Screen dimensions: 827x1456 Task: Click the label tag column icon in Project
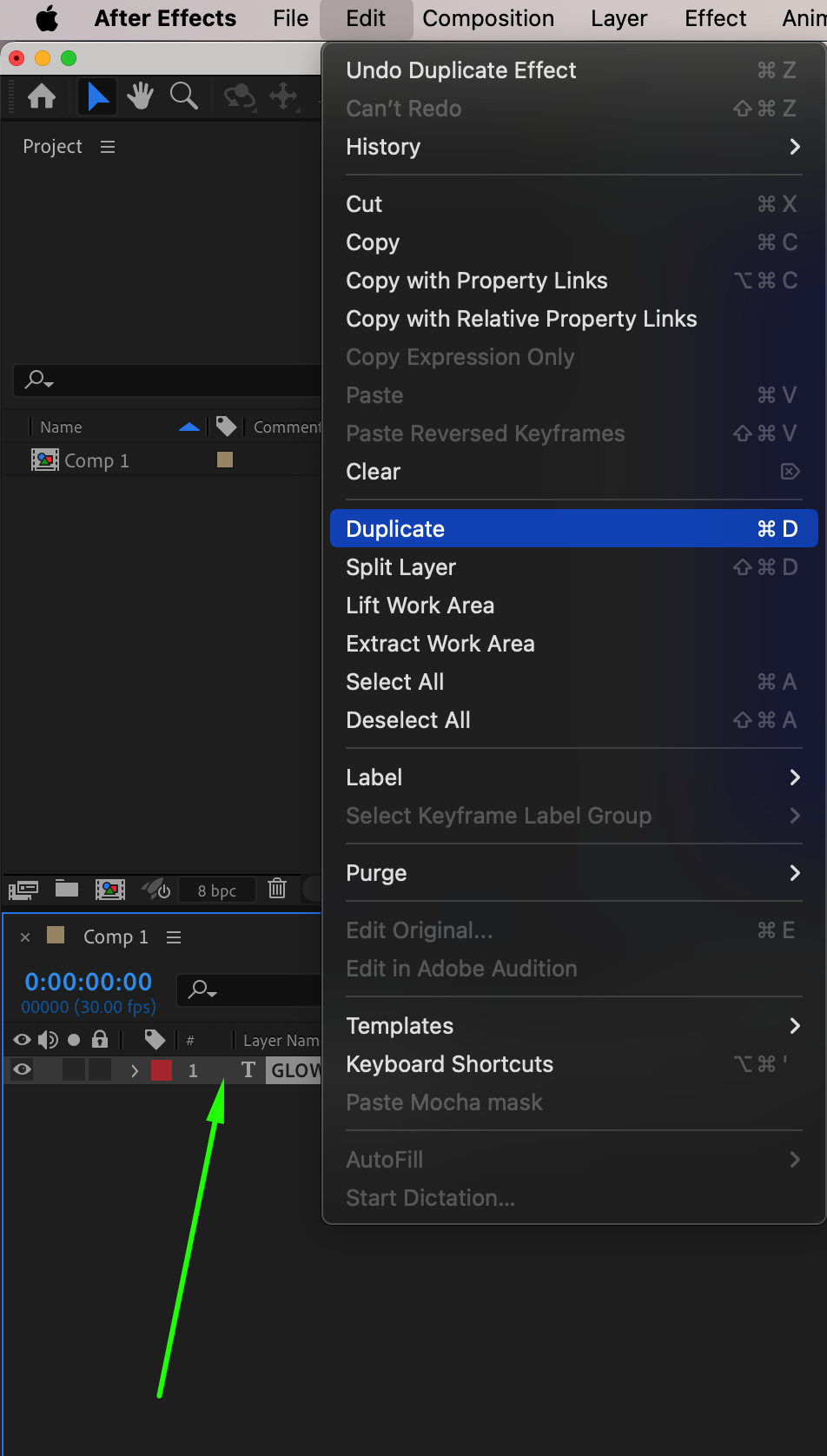226,427
